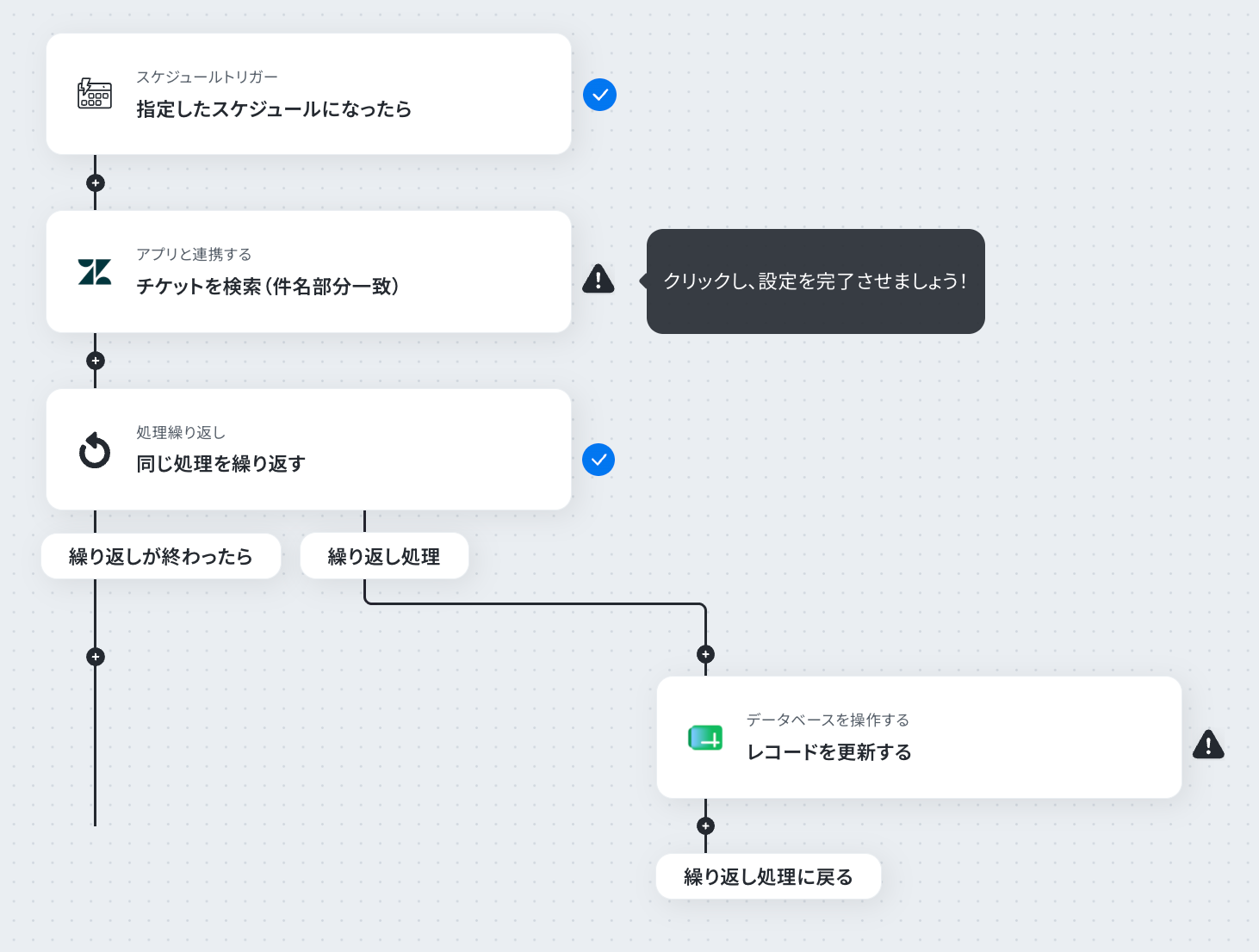This screenshot has width=1259, height=952.
Task: Click the Zendesk logo icon
Action: 95,272
